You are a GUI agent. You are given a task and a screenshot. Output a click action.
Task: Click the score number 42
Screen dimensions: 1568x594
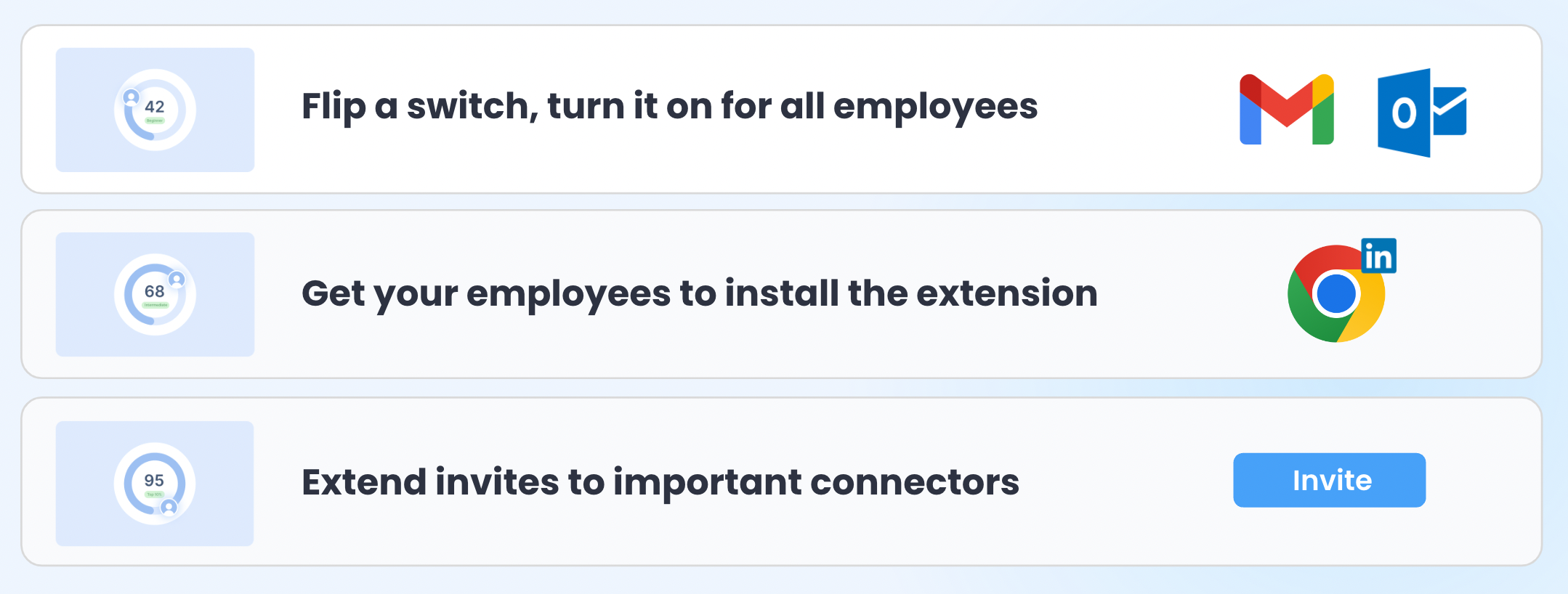coord(155,107)
